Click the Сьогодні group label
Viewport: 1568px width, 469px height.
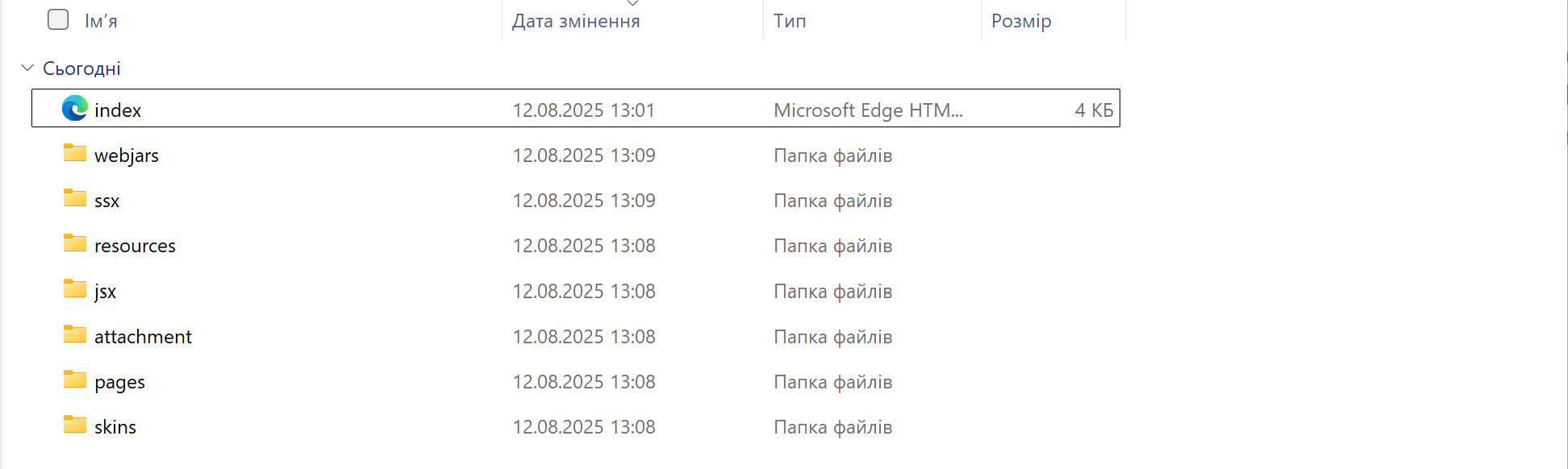click(81, 68)
